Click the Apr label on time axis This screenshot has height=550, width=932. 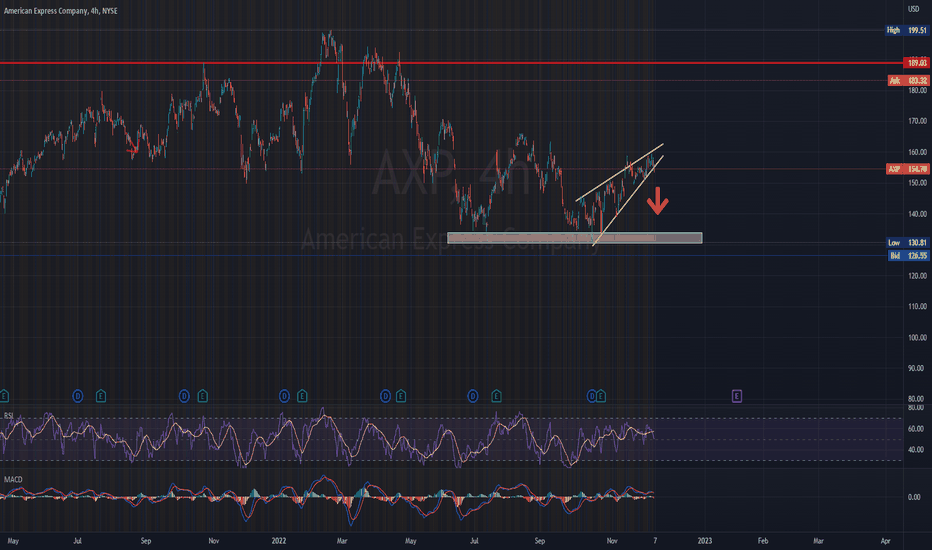point(886,541)
